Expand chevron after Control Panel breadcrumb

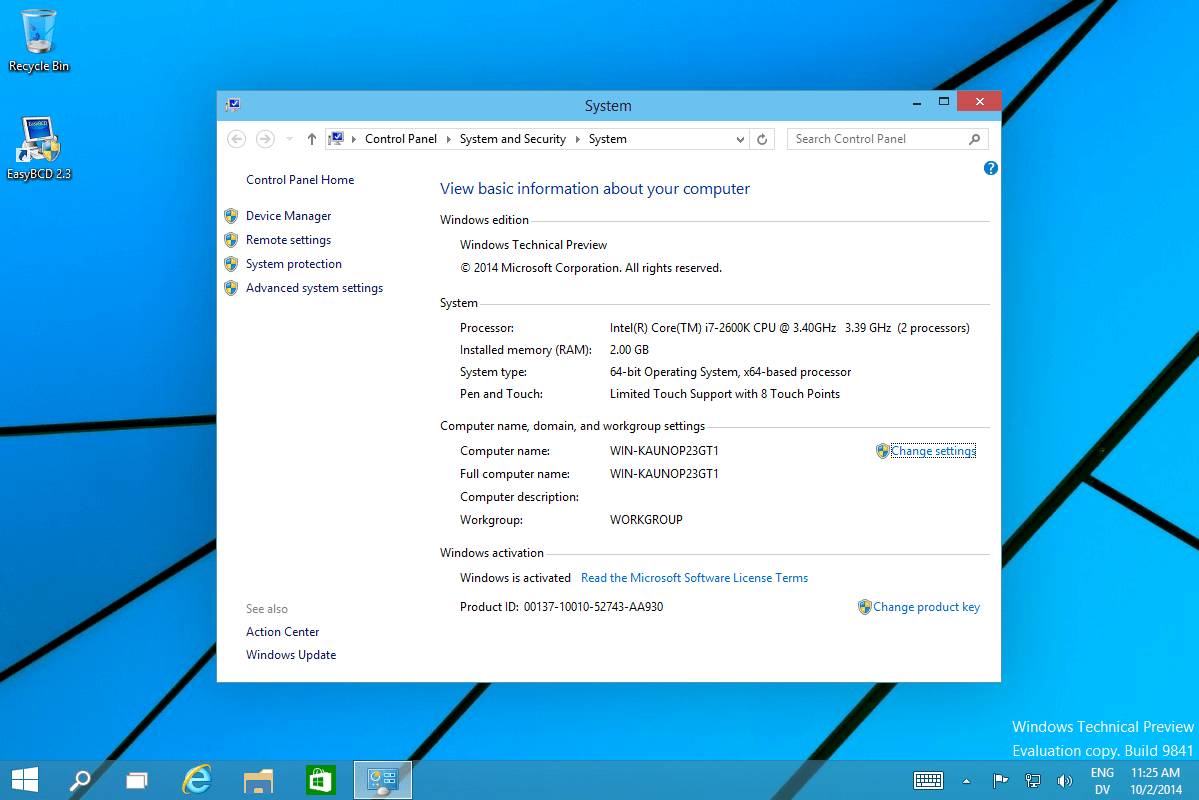(x=449, y=138)
